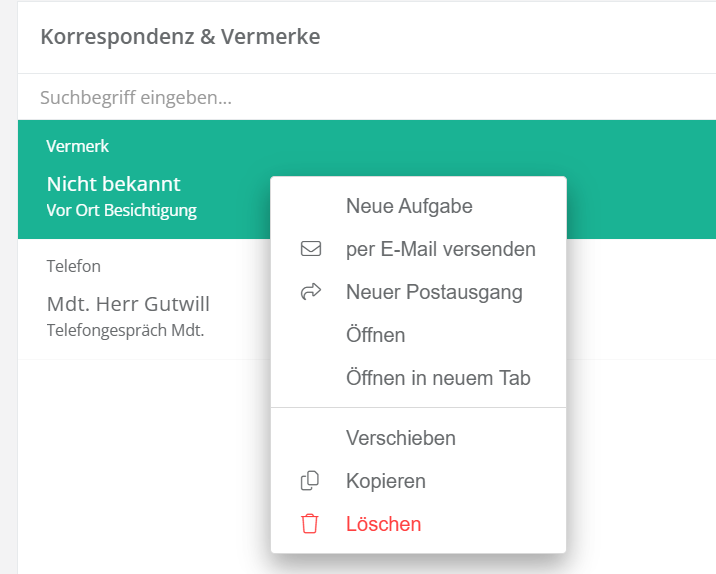Click the copy icon beside Kopieren
This screenshot has width=716, height=574.
[x=310, y=481]
